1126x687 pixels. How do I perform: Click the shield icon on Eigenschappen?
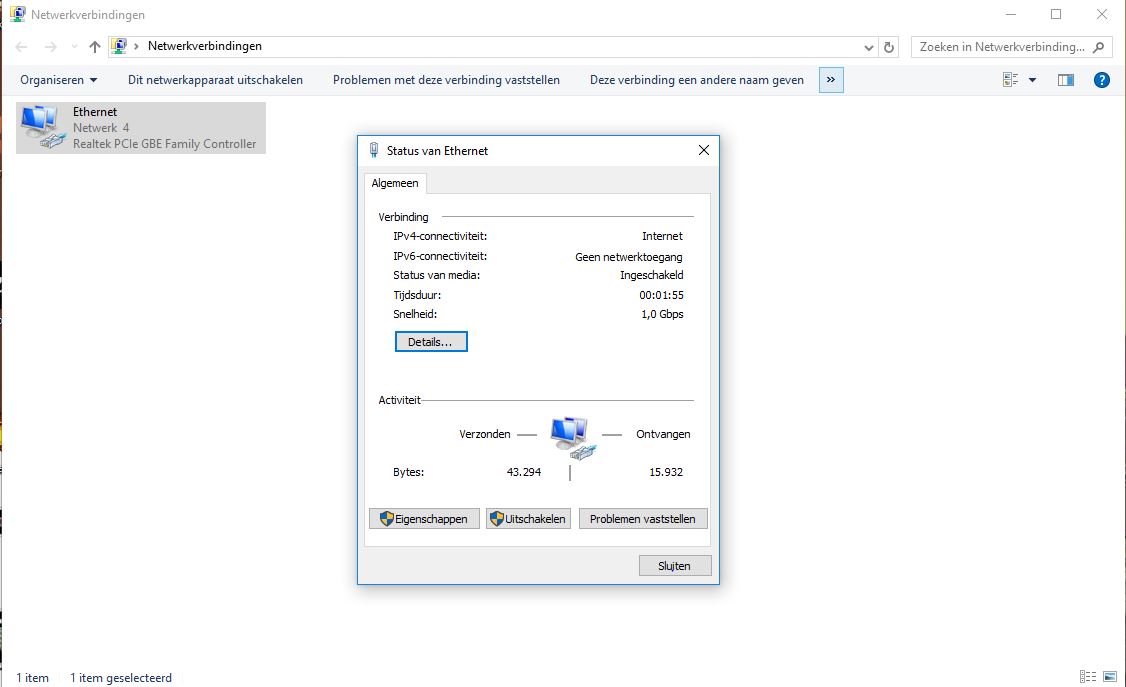[x=386, y=518]
